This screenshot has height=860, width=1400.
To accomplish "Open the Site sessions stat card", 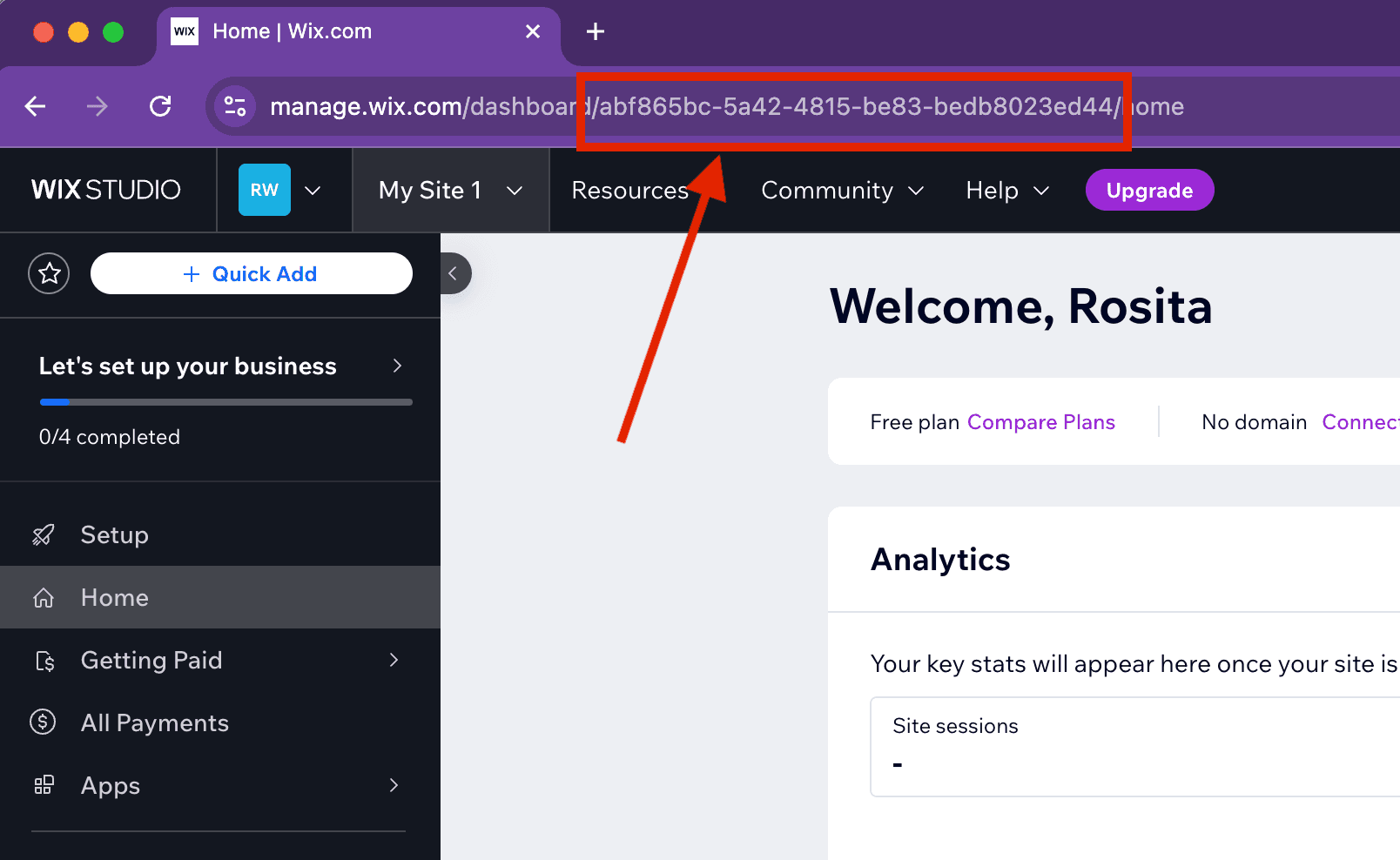I will [x=1135, y=747].
